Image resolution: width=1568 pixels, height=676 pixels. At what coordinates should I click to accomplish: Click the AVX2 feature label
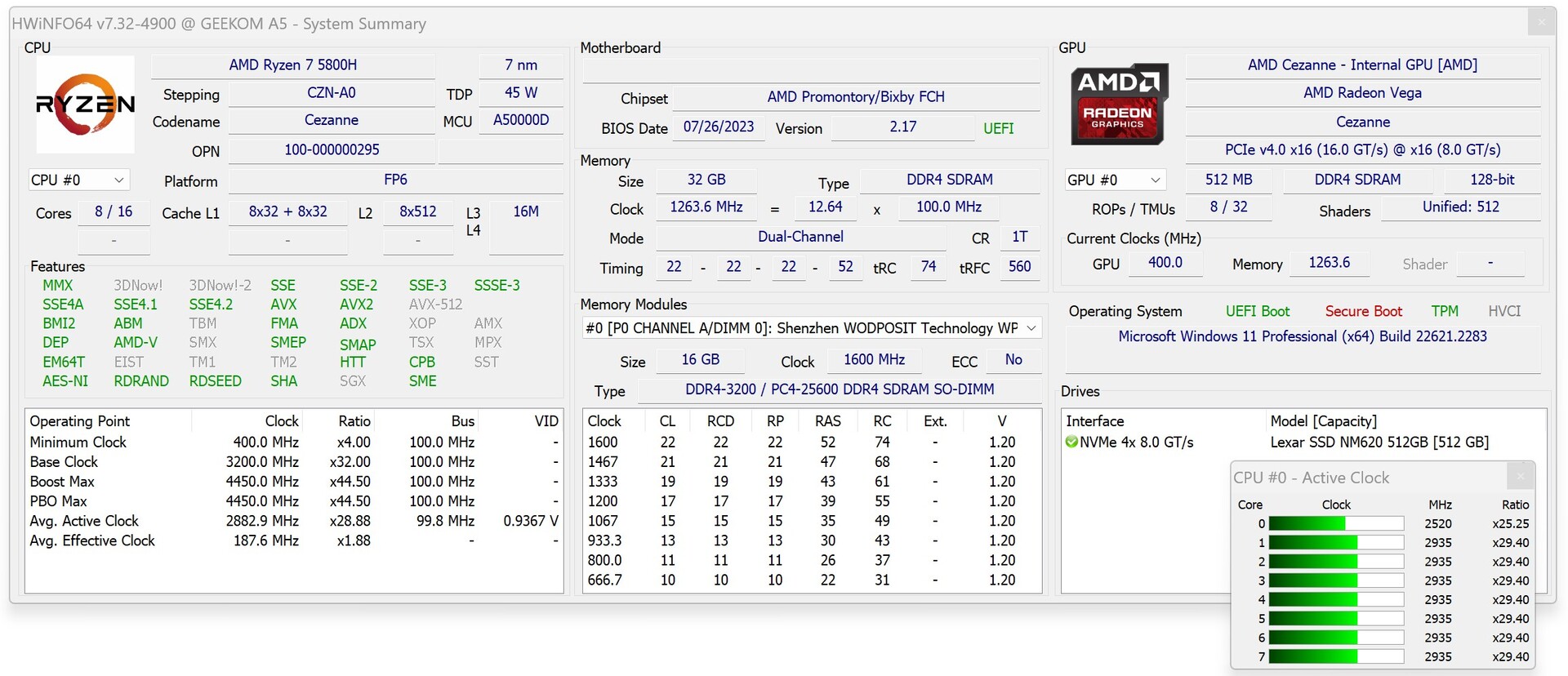coord(356,305)
